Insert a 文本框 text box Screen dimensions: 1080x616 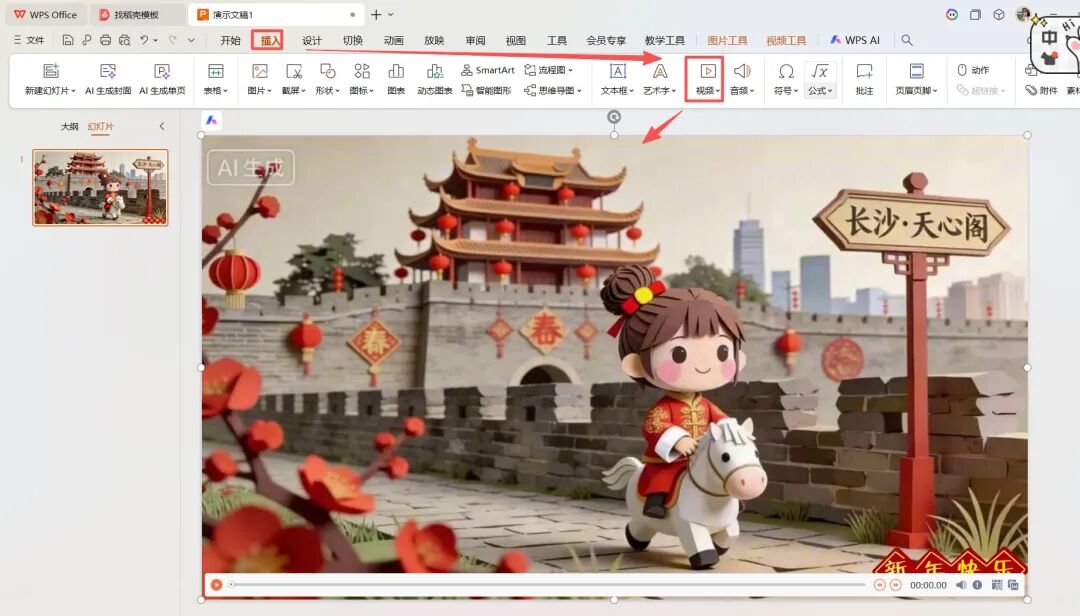click(x=617, y=72)
